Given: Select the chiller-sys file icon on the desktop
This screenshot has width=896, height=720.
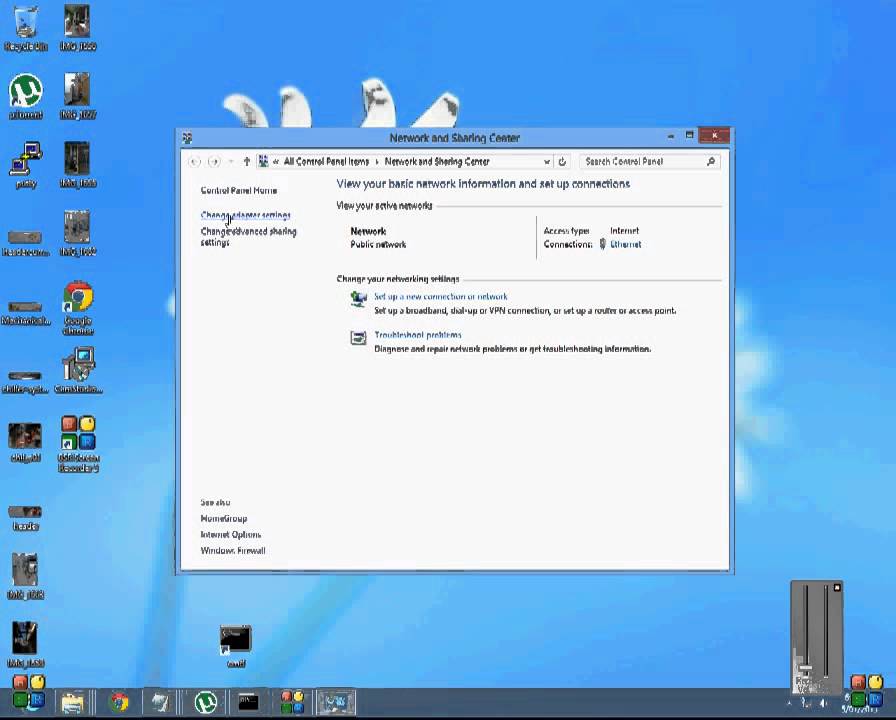Looking at the screenshot, I should 25,382.
